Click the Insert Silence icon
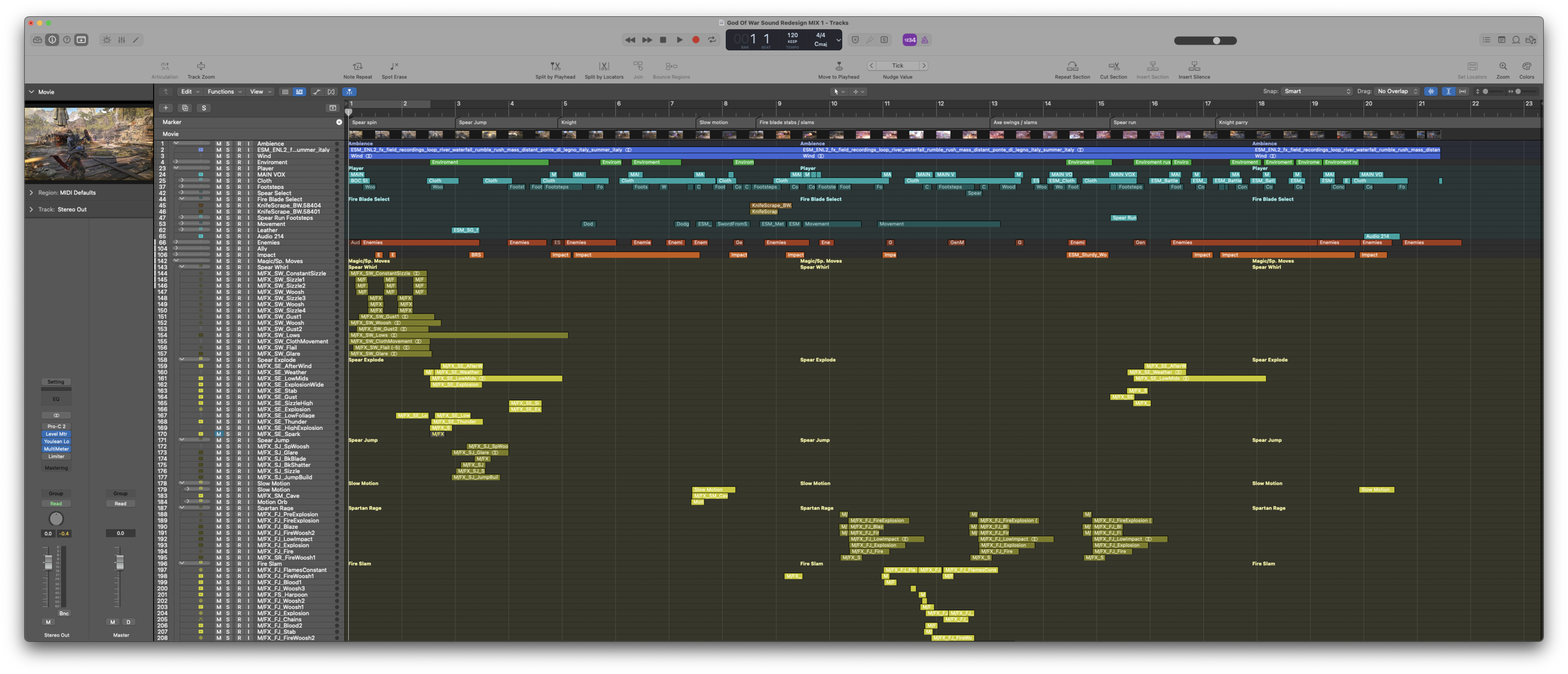The height and width of the screenshot is (674, 1568). [x=1194, y=66]
